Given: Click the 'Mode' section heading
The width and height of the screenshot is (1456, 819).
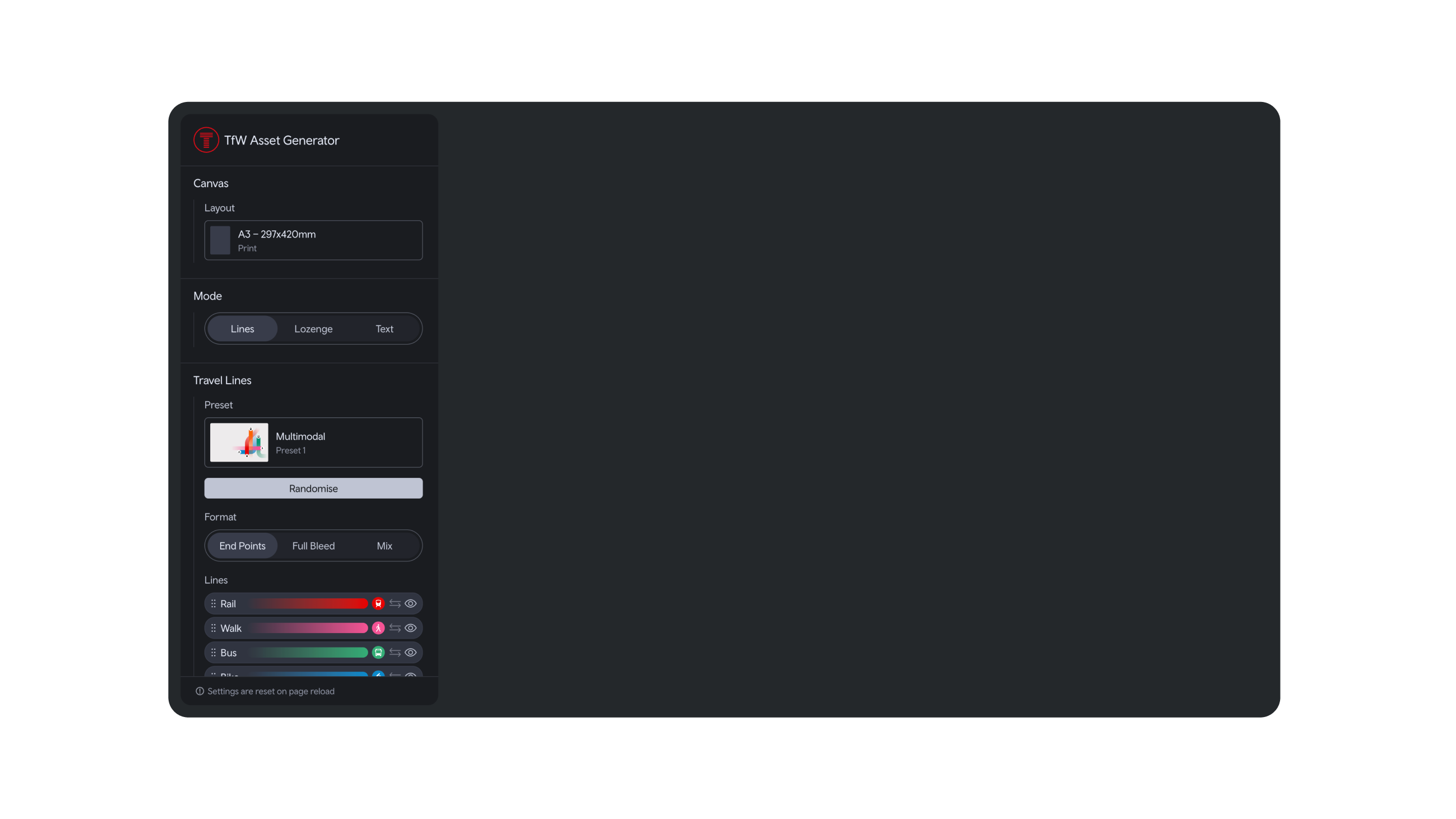Looking at the screenshot, I should (207, 296).
